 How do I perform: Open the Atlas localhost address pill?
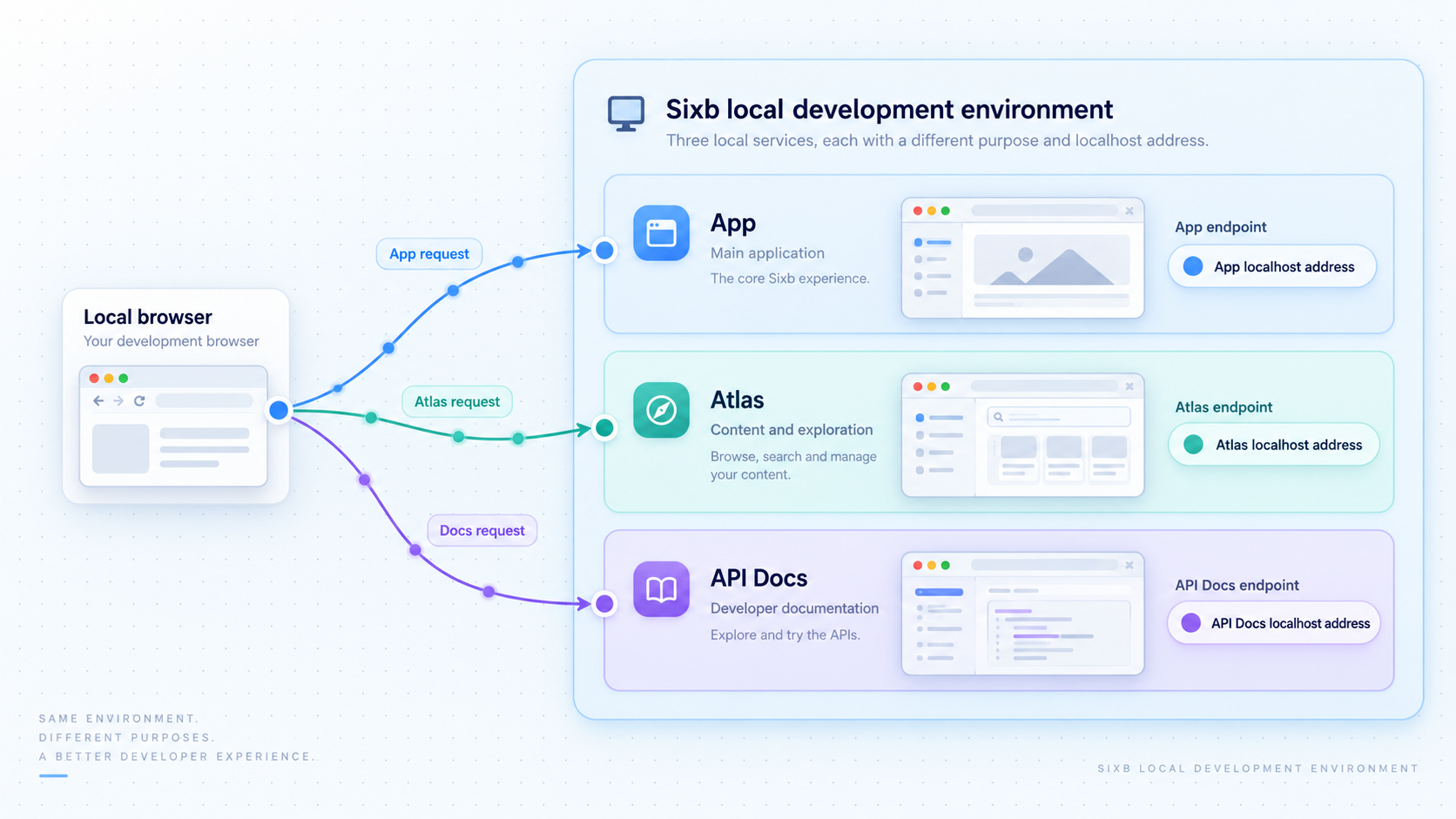1274,445
